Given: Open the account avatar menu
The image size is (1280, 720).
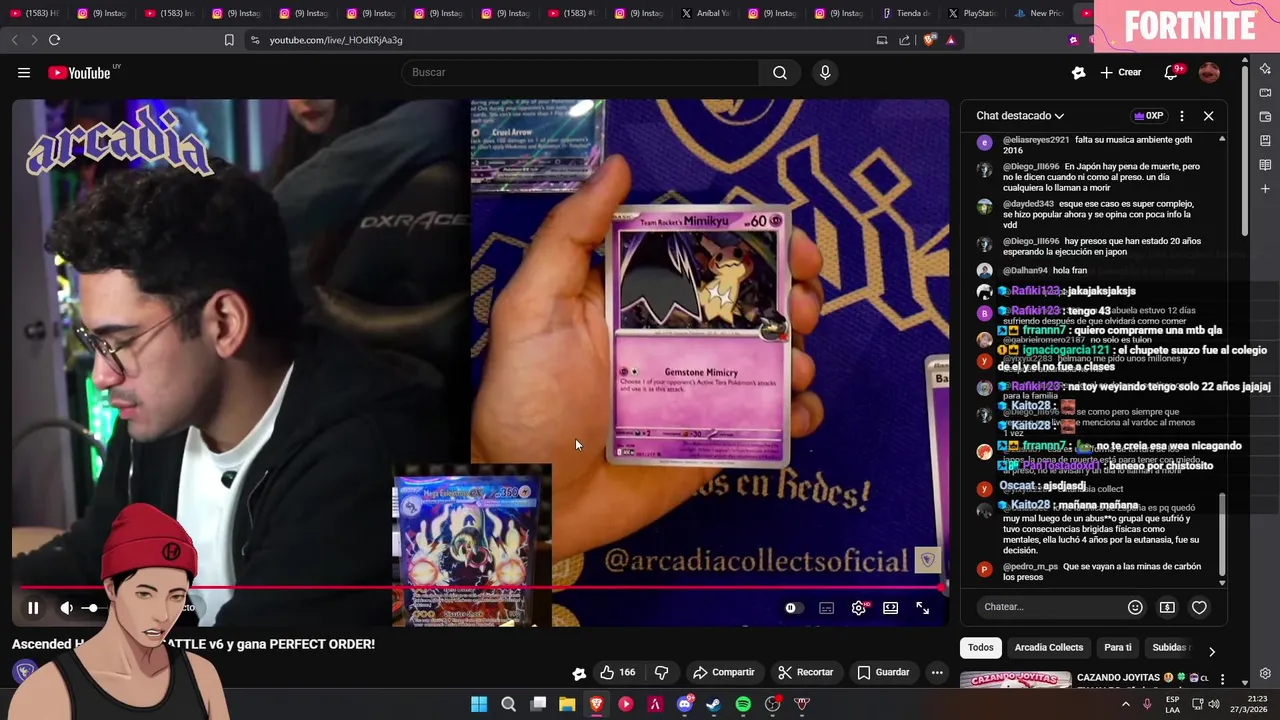Looking at the screenshot, I should click(1209, 72).
